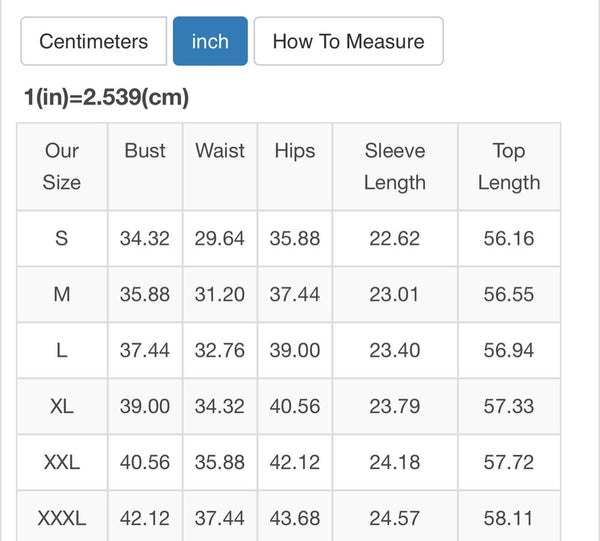The image size is (600, 541).
Task: Click the XXXL top length value 58.11
Action: click(509, 518)
